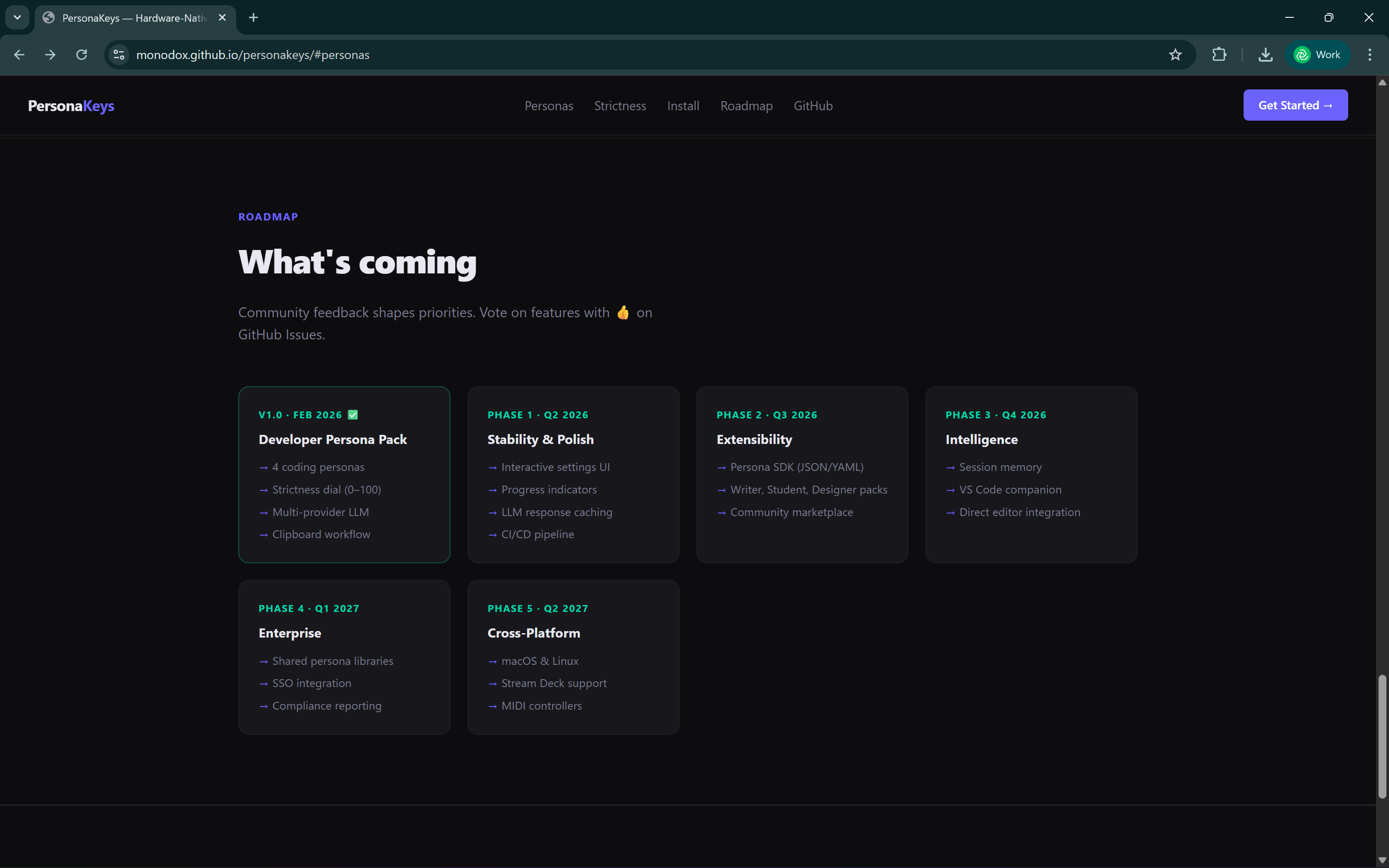Viewport: 1389px width, 868px height.
Task: Open the GitHub link in the navbar
Action: (x=813, y=105)
